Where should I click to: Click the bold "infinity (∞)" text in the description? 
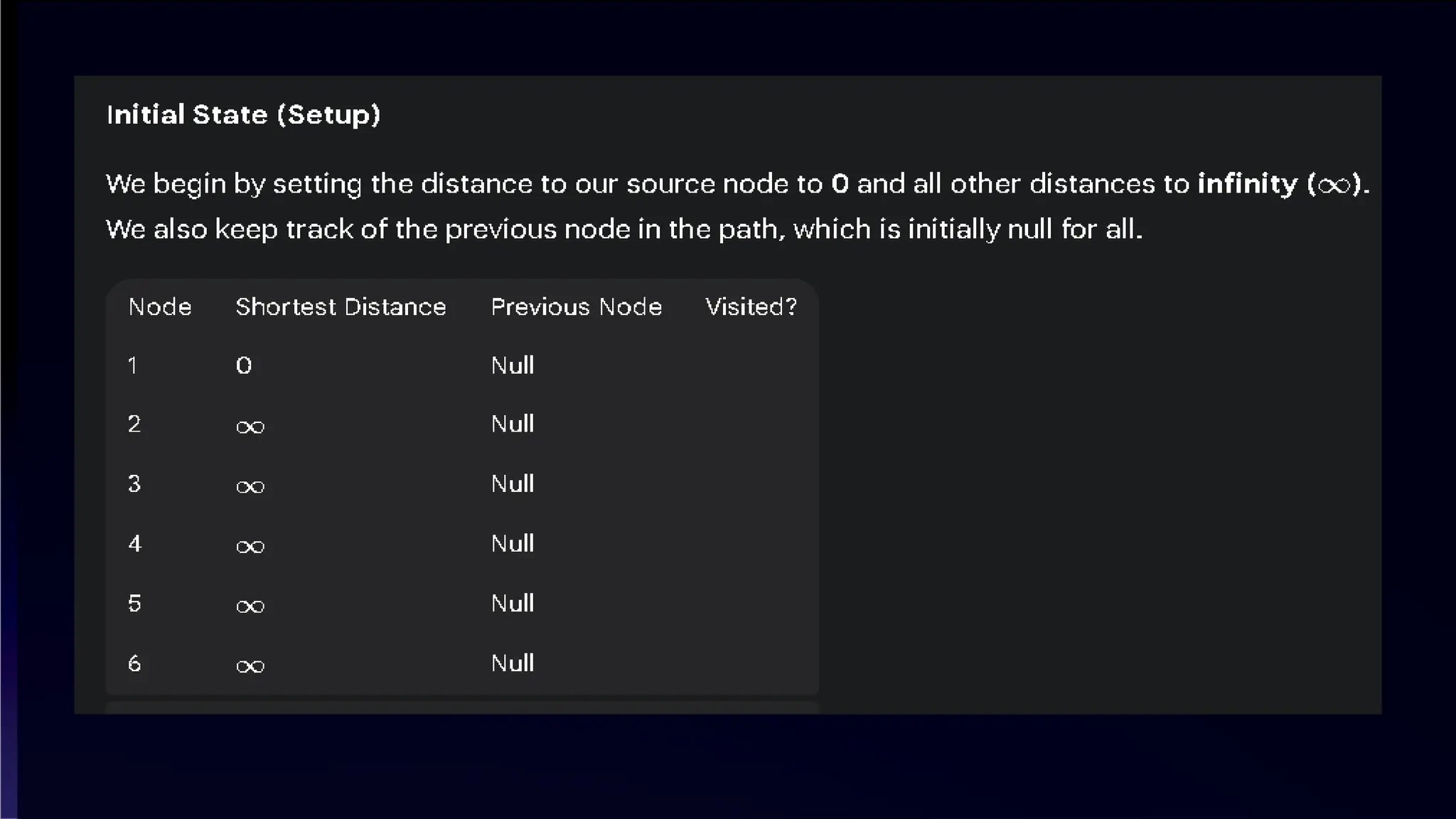(1282, 184)
